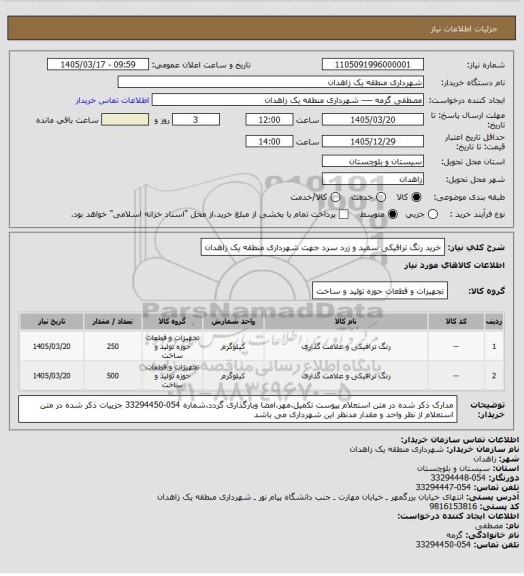The height and width of the screenshot is (576, 524).
Task: Click the delivery city field زاهدان
Action: click(373, 179)
